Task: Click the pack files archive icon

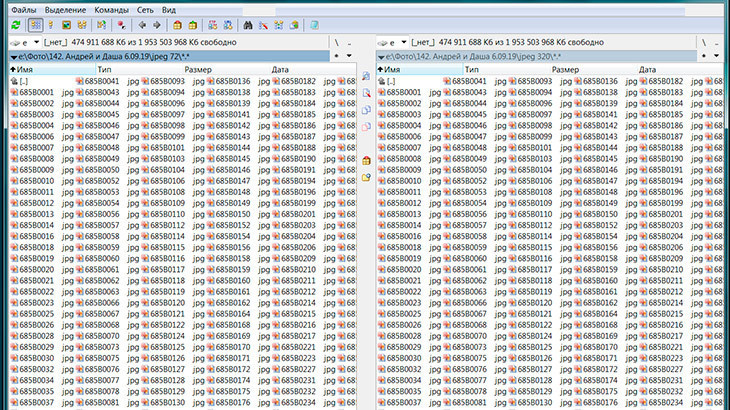Action: (x=178, y=24)
